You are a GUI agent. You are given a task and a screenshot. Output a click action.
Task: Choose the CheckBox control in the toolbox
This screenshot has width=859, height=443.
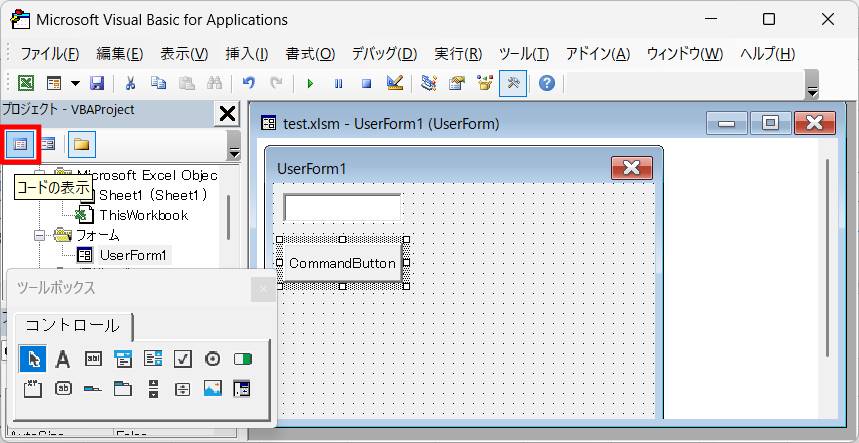pyautogui.click(x=183, y=359)
